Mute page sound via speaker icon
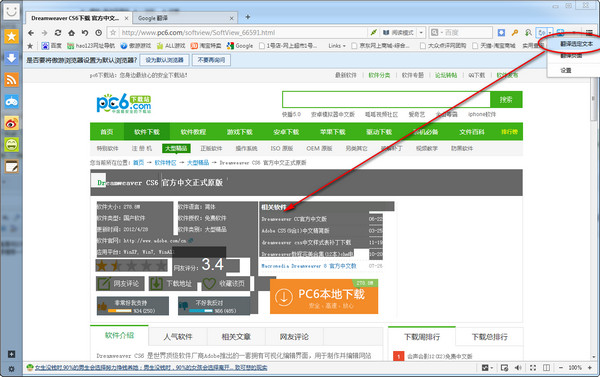 point(518,368)
